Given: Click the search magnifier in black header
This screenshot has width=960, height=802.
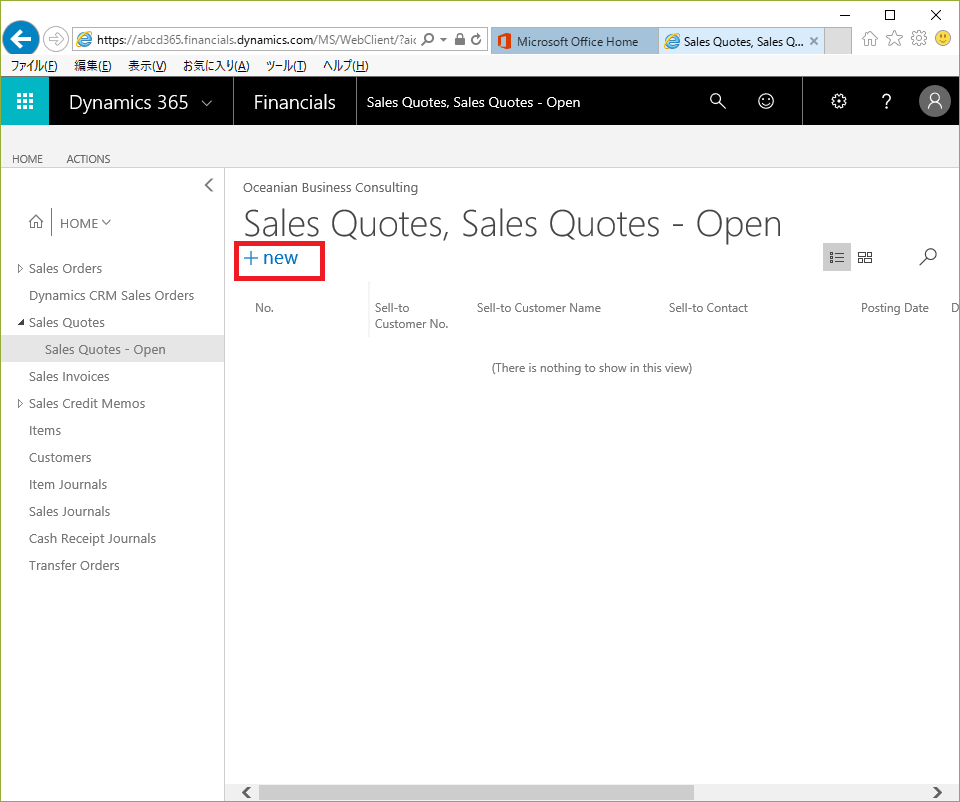Looking at the screenshot, I should click(718, 101).
